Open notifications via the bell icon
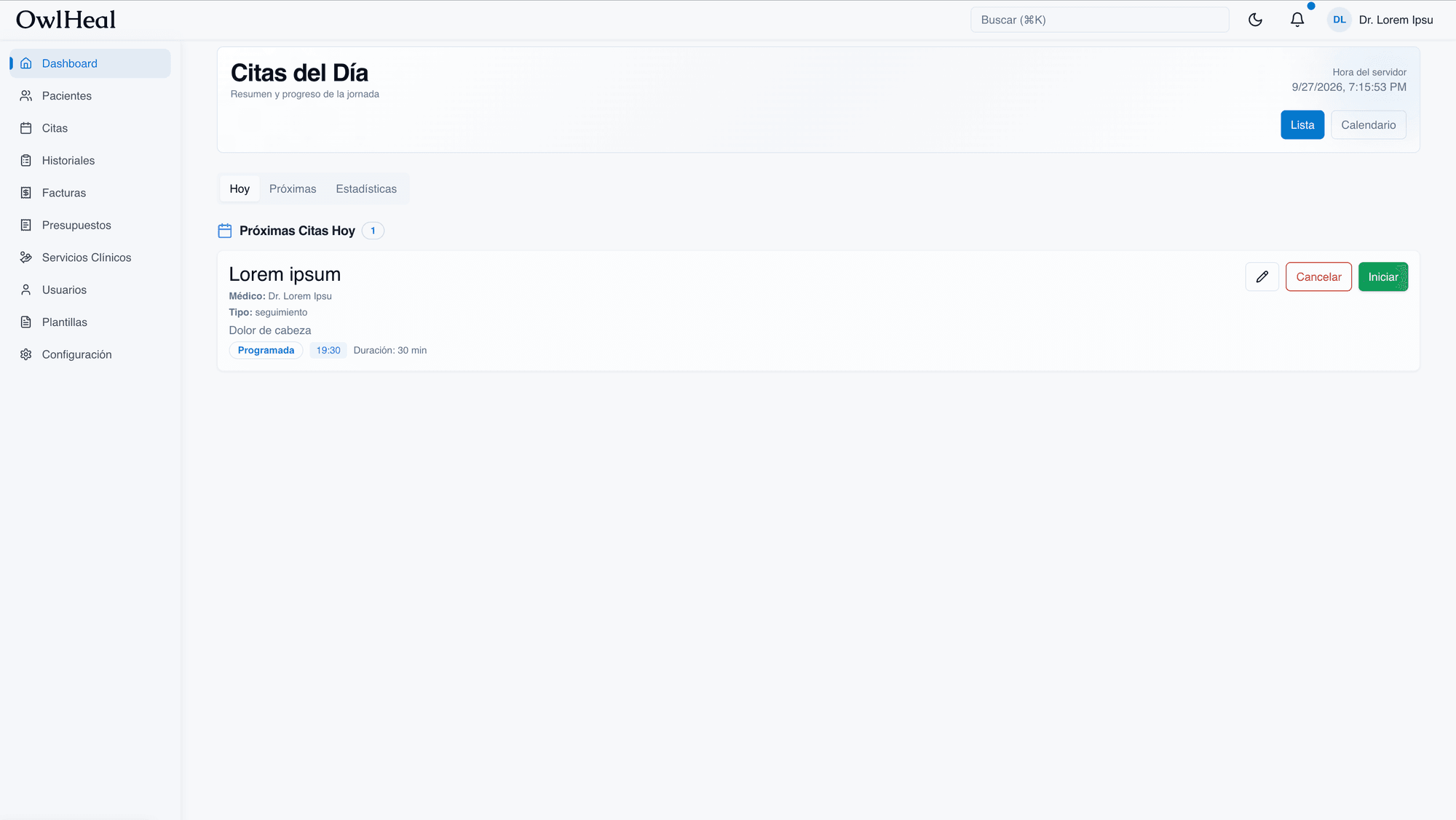Screen dimensions: 1456x820 pyautogui.click(x=1297, y=20)
